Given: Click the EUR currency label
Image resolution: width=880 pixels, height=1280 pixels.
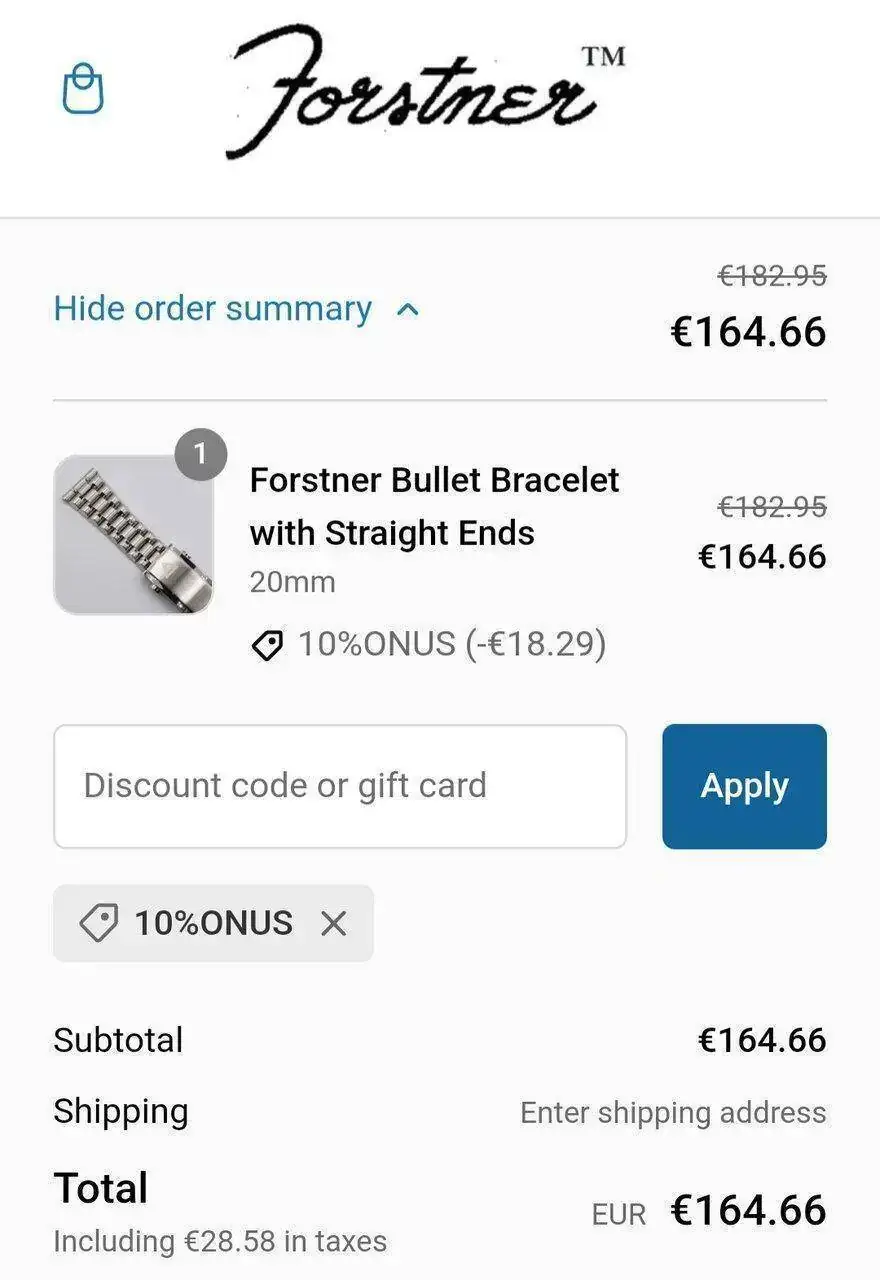Looking at the screenshot, I should click(x=619, y=1215).
